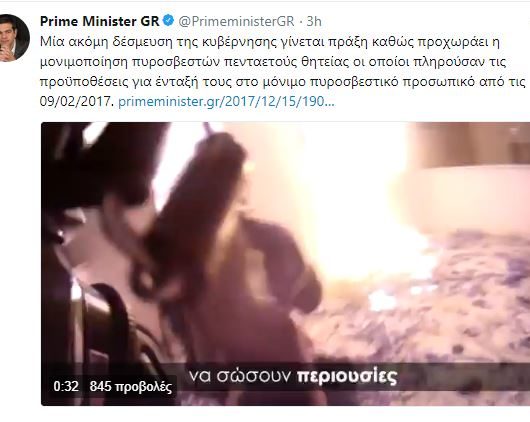Image resolution: width=530 pixels, height=422 pixels.
Task: Click the phrase μόνιμο πυροσβεστικό προσωπικό
Action: click(371, 82)
